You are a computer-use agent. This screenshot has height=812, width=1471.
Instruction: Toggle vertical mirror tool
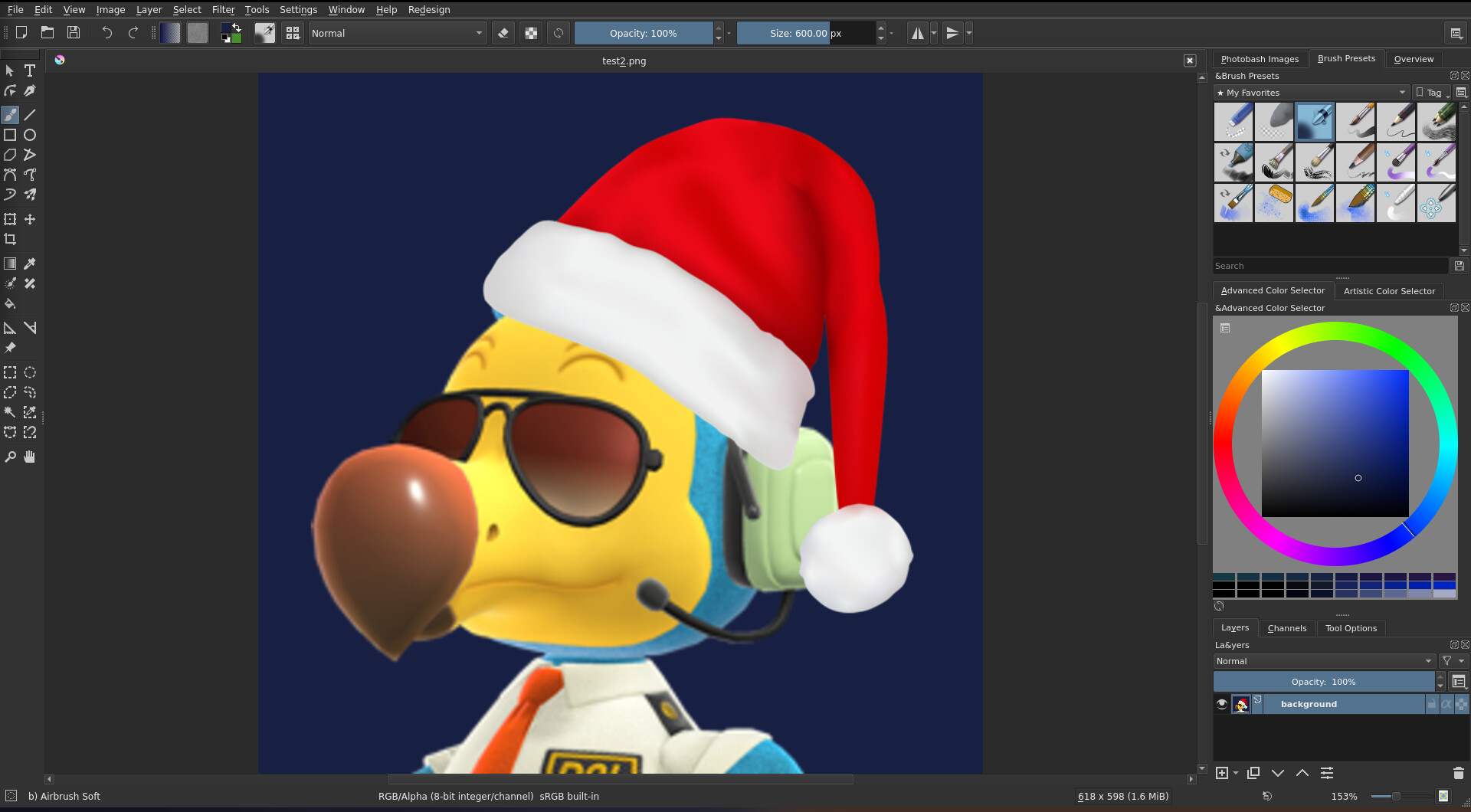952,33
